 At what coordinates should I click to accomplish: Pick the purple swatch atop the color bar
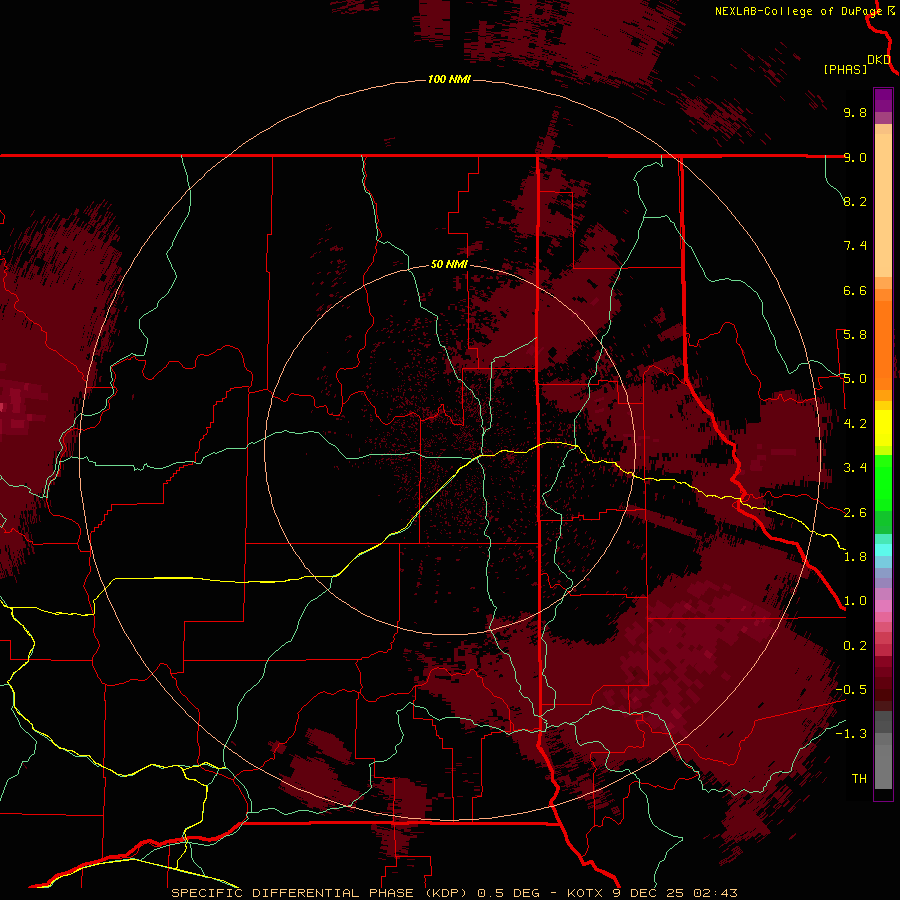point(883,100)
